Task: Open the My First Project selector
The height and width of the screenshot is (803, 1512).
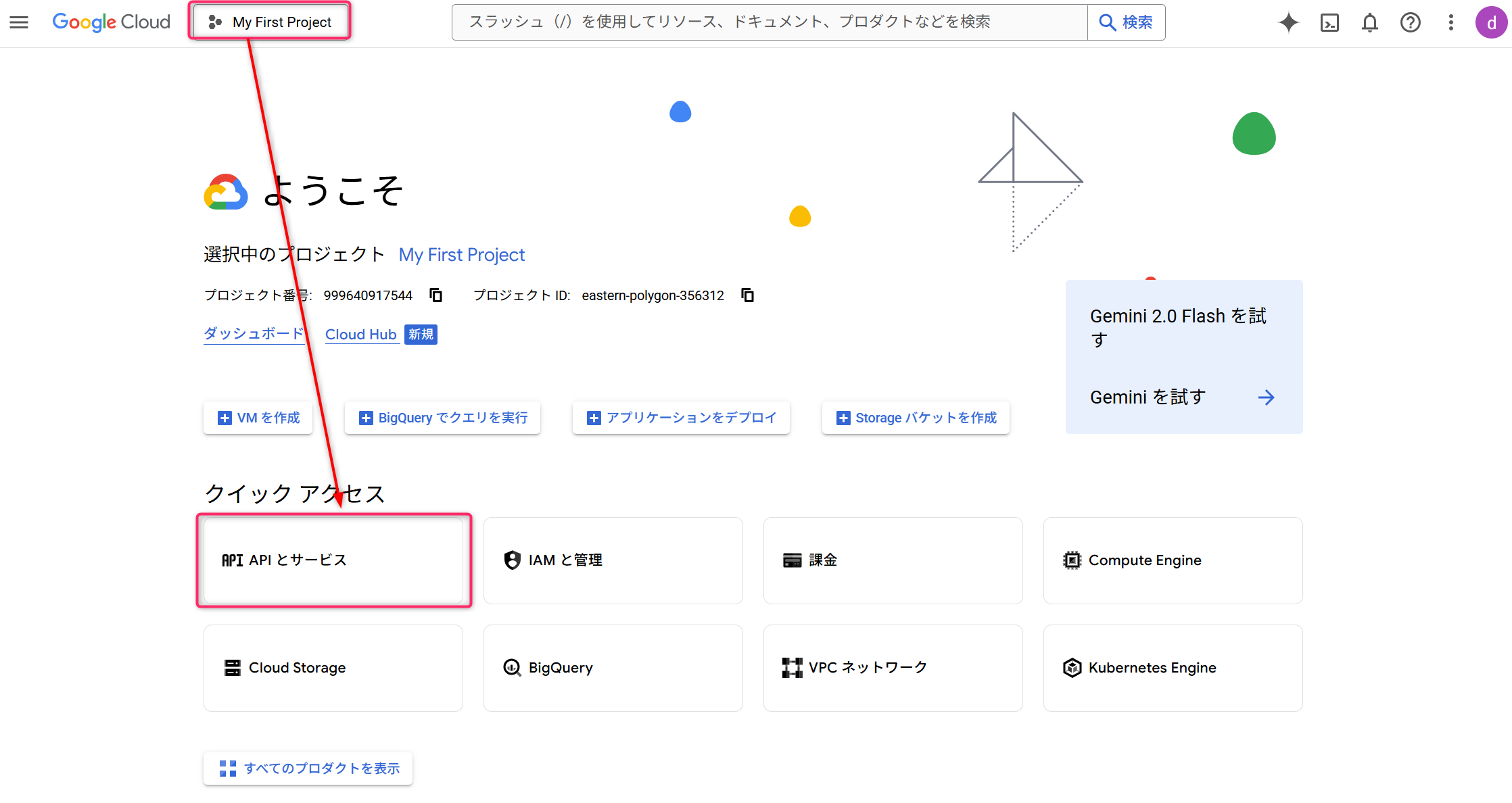Action: [x=270, y=22]
